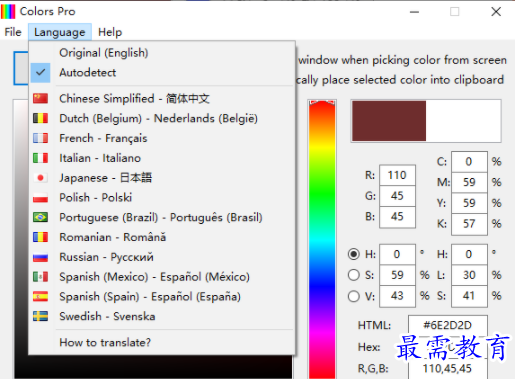
Task: Select French - Français
Action: coord(162,138)
